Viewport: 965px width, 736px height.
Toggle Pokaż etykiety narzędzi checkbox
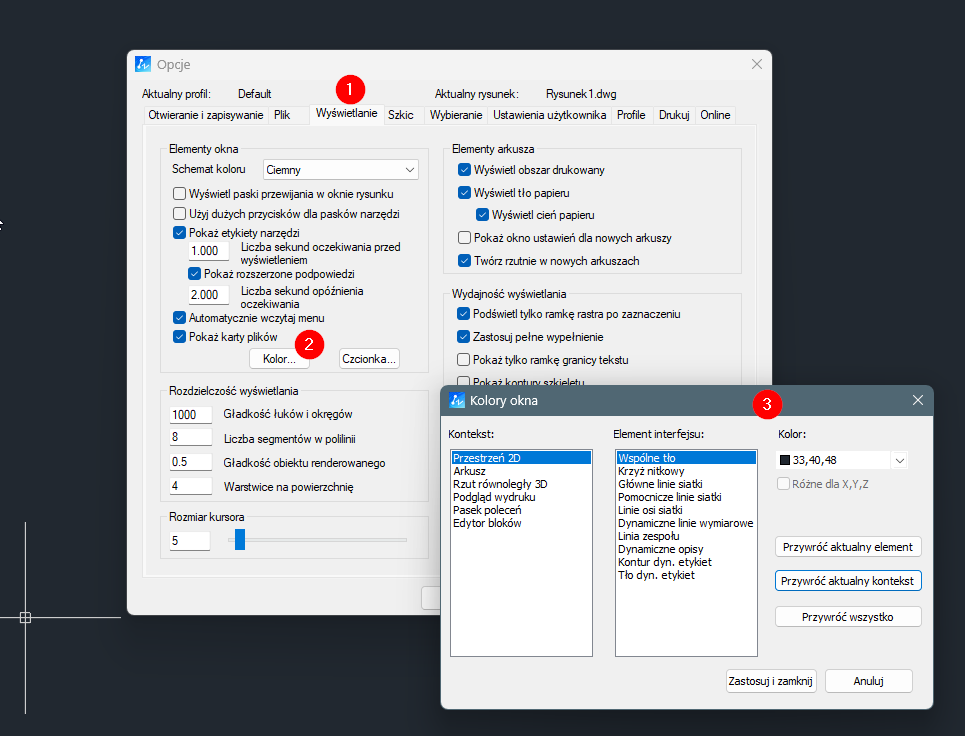[180, 233]
